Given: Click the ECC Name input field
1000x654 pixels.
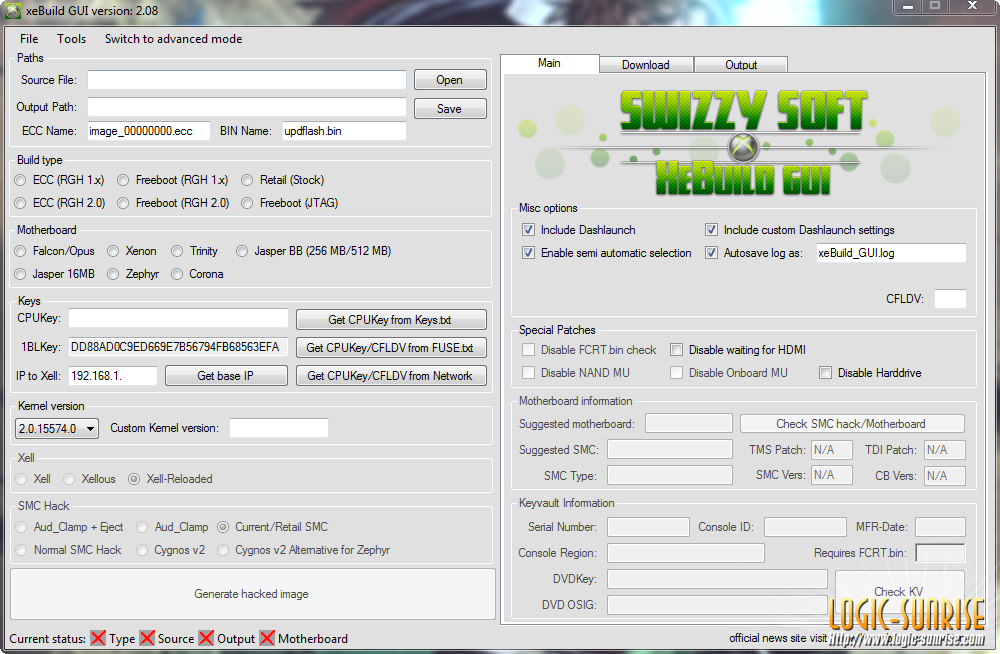Looking at the screenshot, I should [x=149, y=131].
